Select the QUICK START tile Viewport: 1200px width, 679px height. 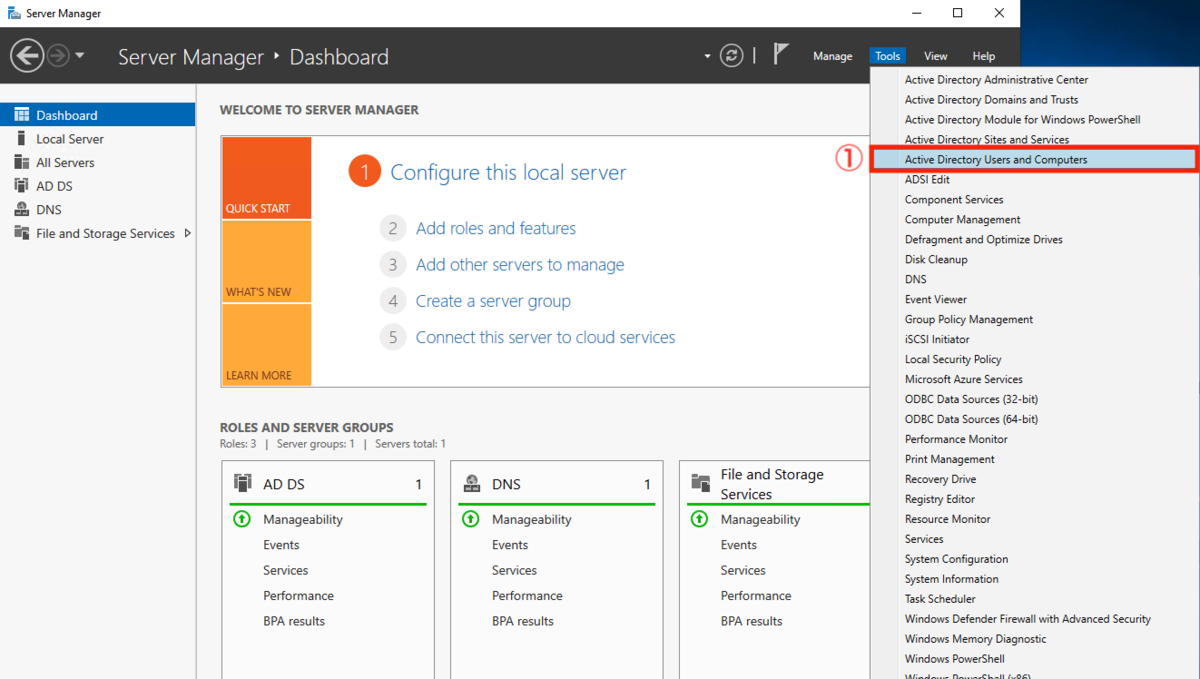pyautogui.click(x=267, y=178)
